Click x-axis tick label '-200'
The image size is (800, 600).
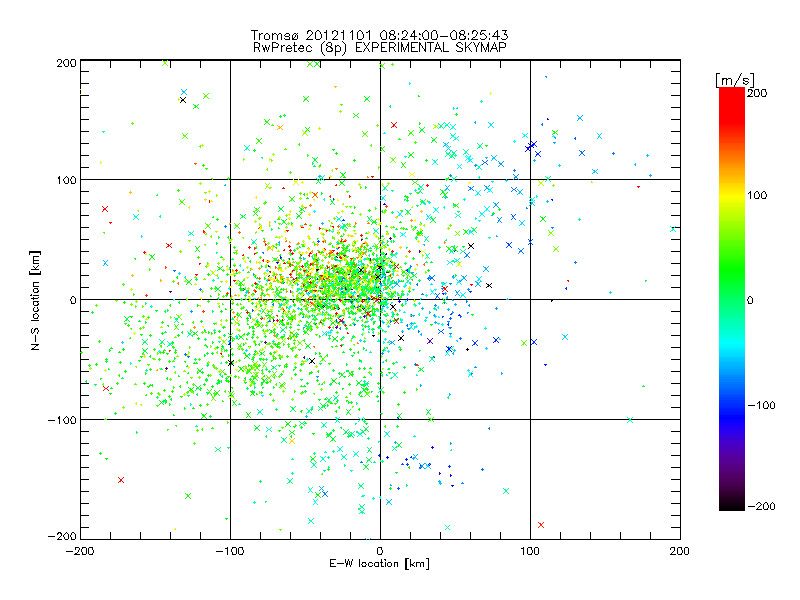point(80,551)
